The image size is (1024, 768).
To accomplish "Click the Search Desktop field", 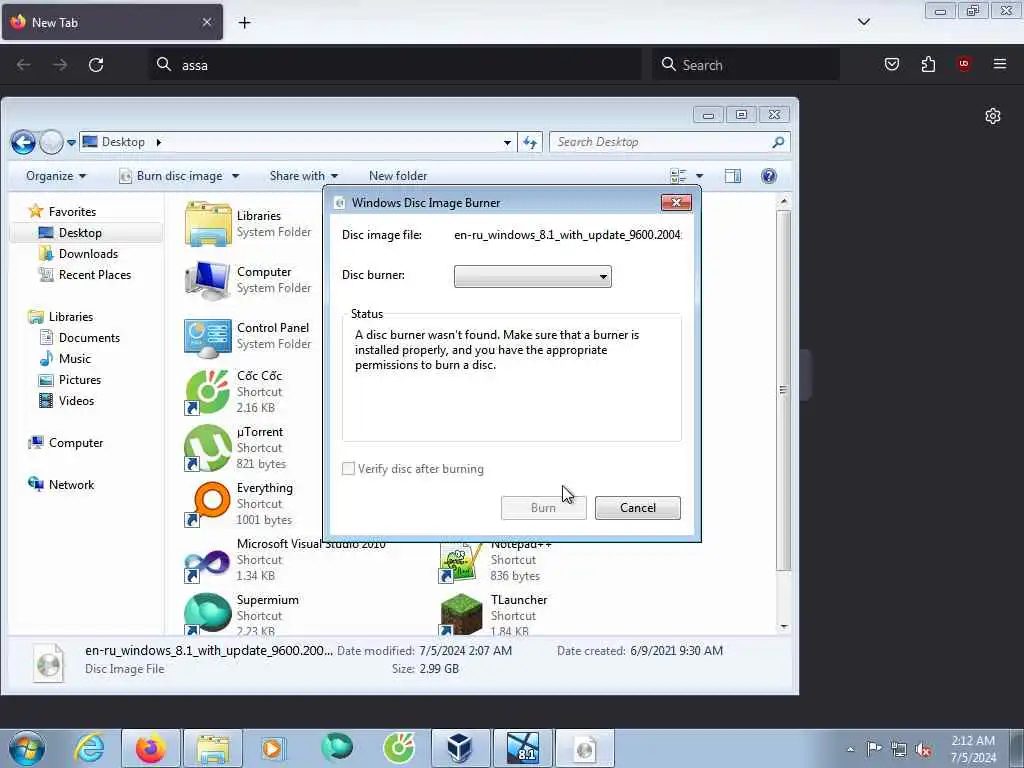I will tap(670, 142).
